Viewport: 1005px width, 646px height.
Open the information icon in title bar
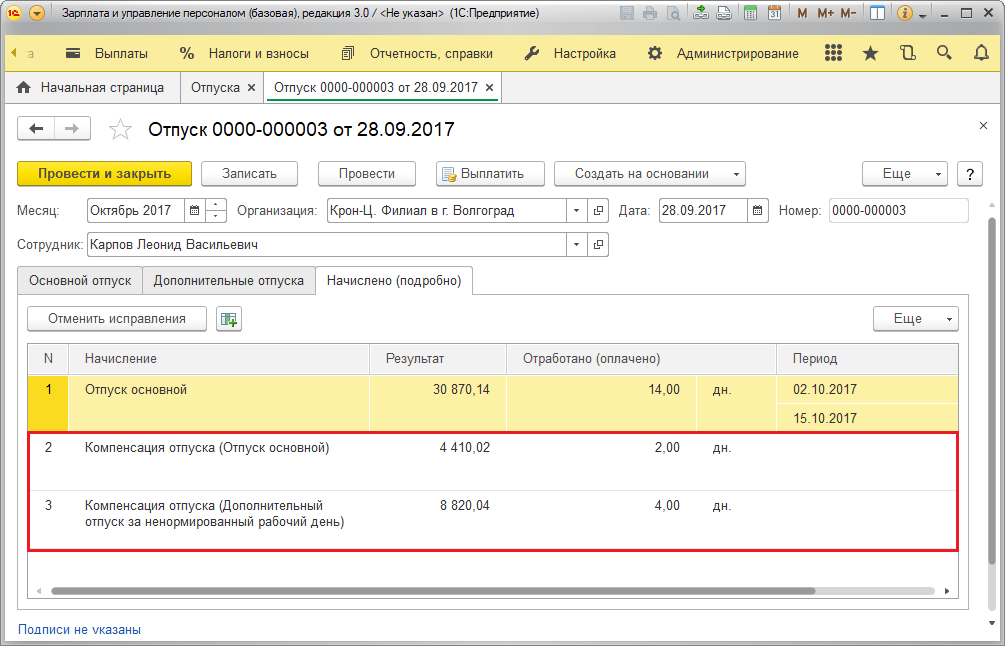(x=904, y=13)
